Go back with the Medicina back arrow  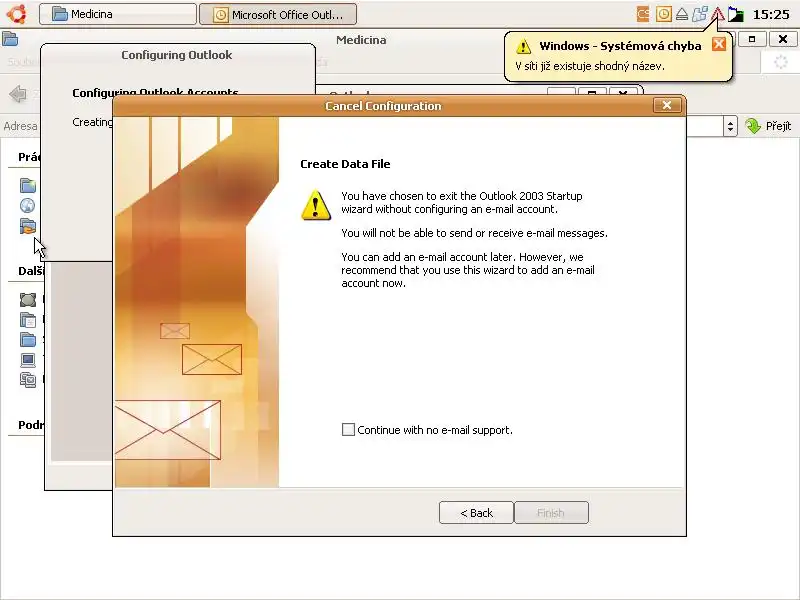[18, 94]
